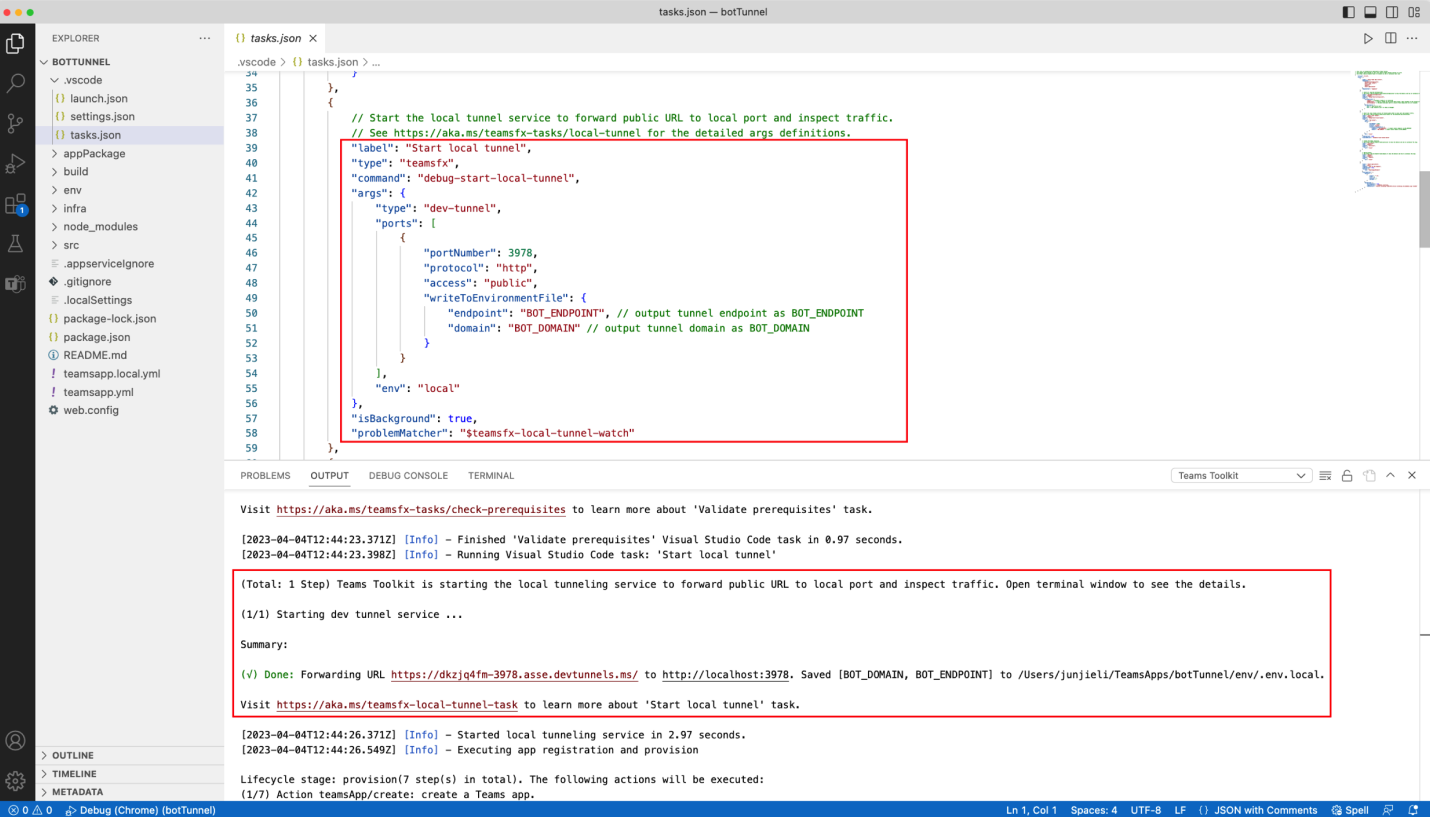Toggle bottom panel visibility

[x=1370, y=12]
